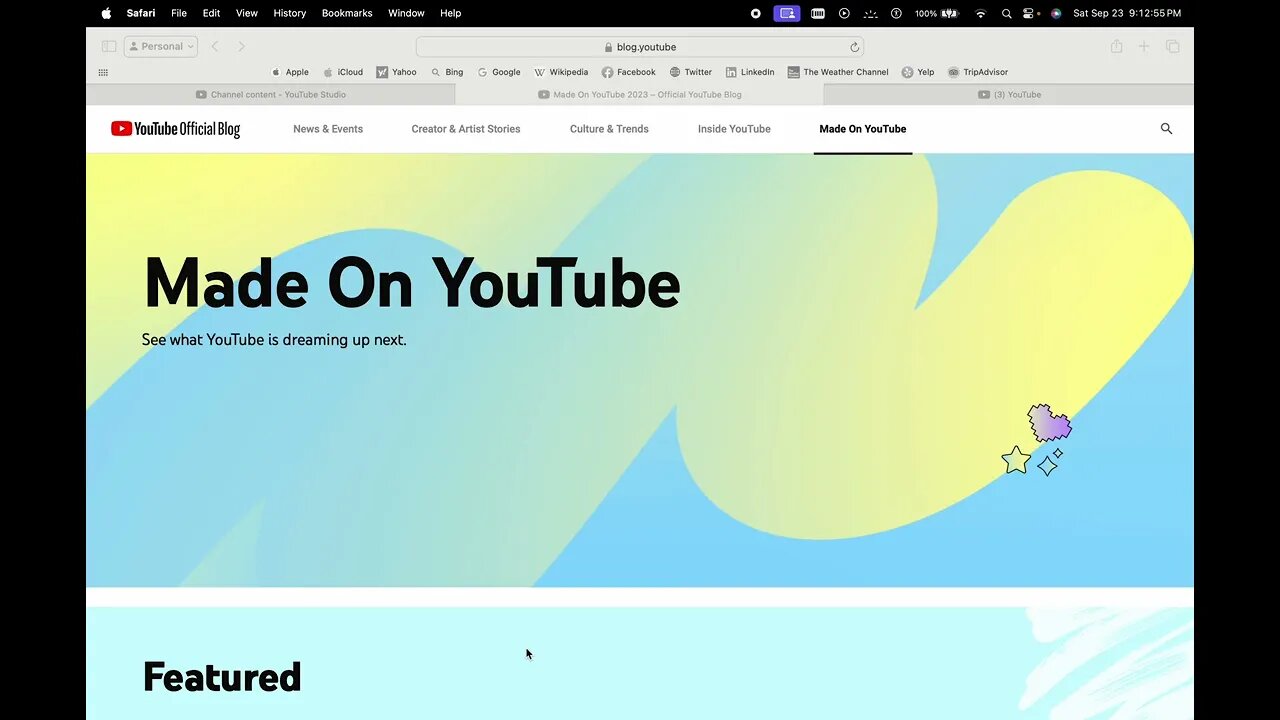Reload the current page
Screen dimensions: 1280x720
(x=855, y=47)
